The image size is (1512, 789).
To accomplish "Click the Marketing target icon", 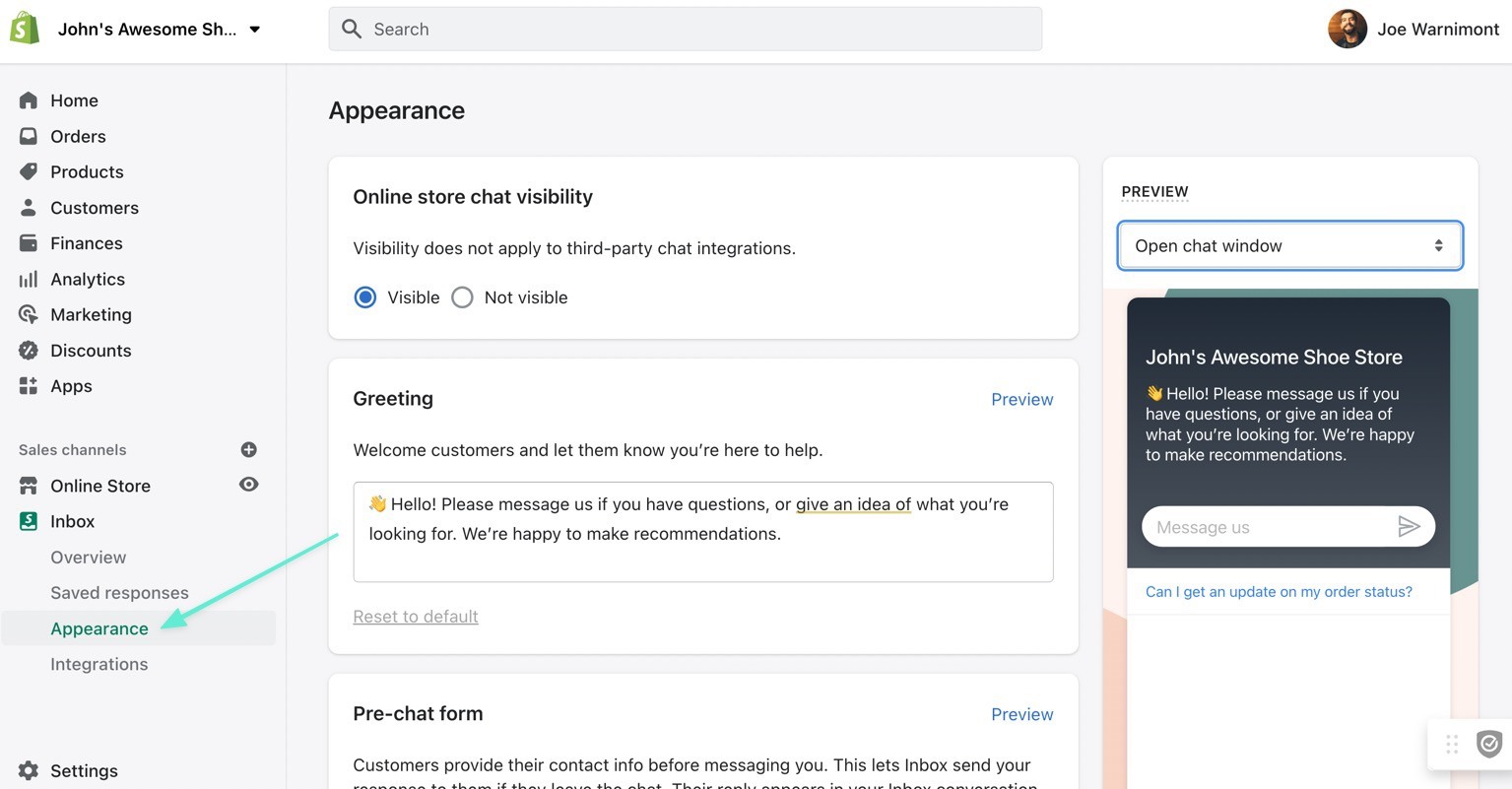I will click(x=29, y=314).
